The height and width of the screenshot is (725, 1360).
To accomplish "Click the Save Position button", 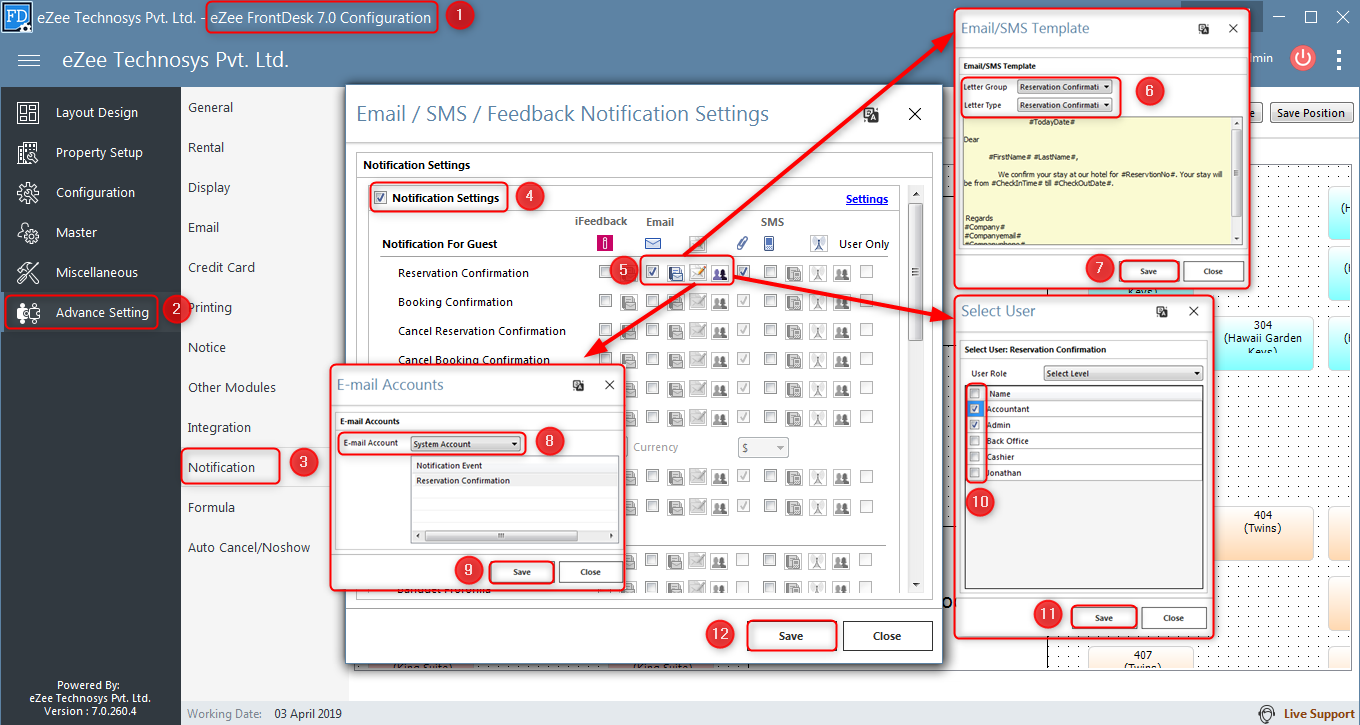I will (x=1312, y=113).
